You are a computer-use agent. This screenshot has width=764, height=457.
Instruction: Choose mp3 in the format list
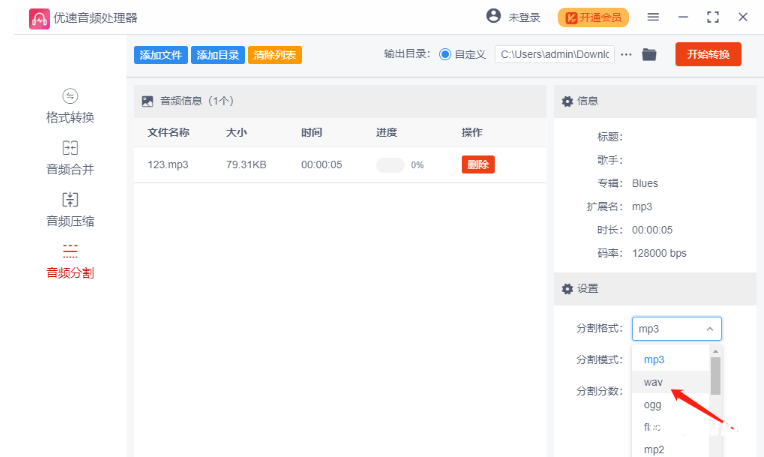tap(670, 360)
